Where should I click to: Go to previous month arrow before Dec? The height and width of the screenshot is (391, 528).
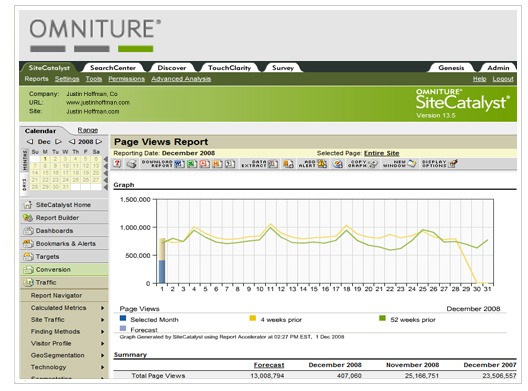pyautogui.click(x=30, y=142)
